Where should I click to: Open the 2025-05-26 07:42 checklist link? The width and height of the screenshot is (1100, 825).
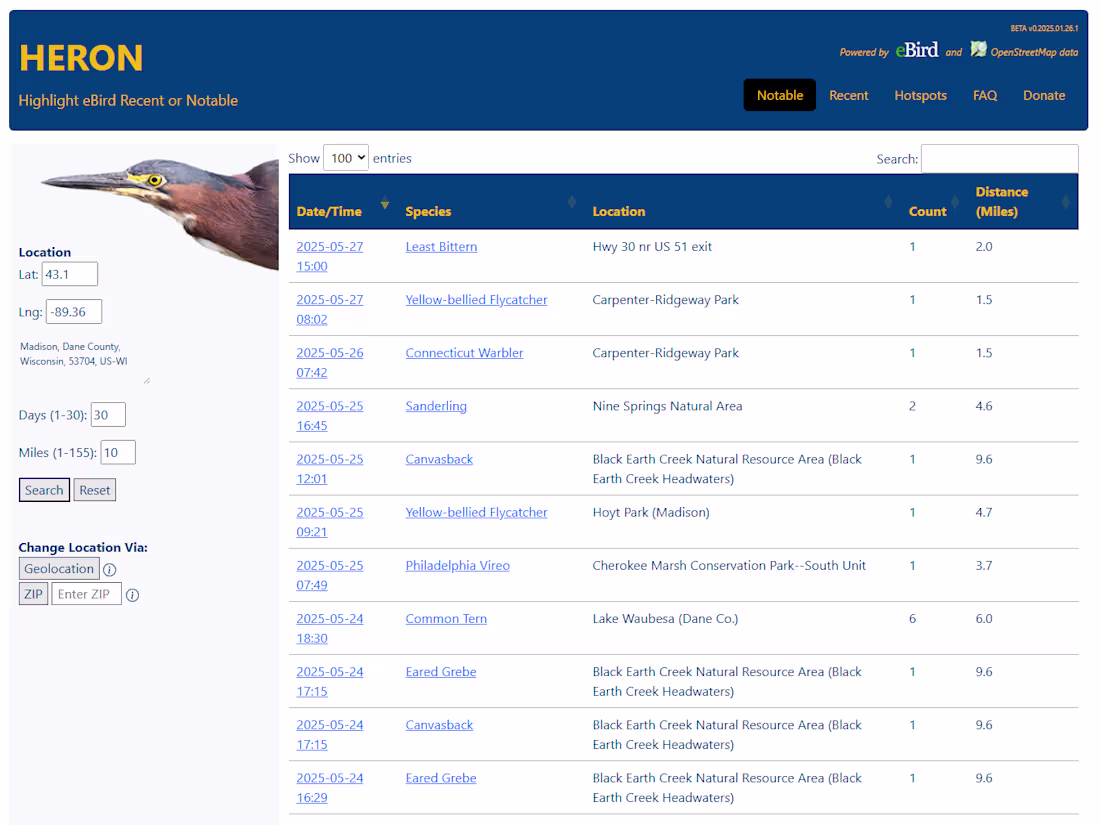pos(330,363)
